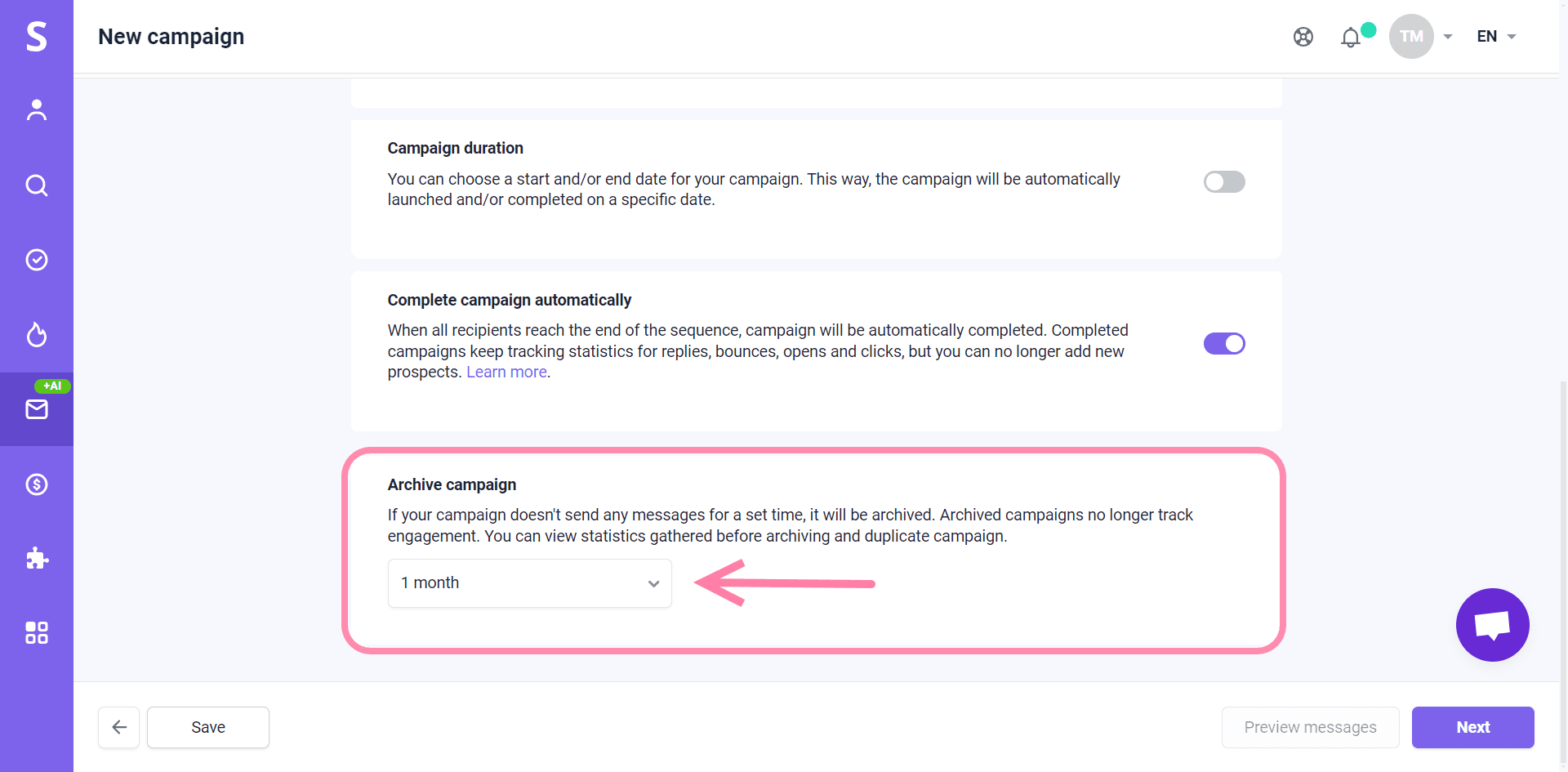
Task: Open the email campaigns envelope icon
Action: [37, 409]
